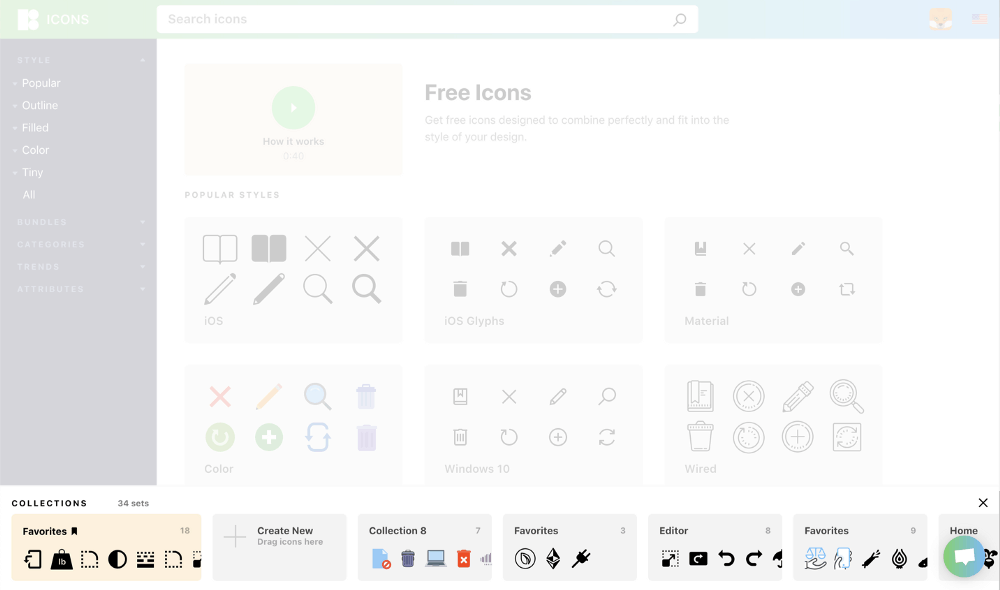The image size is (1000, 590).
Task: Click the blue trash can icon in Collection 8
Action: tap(408, 559)
